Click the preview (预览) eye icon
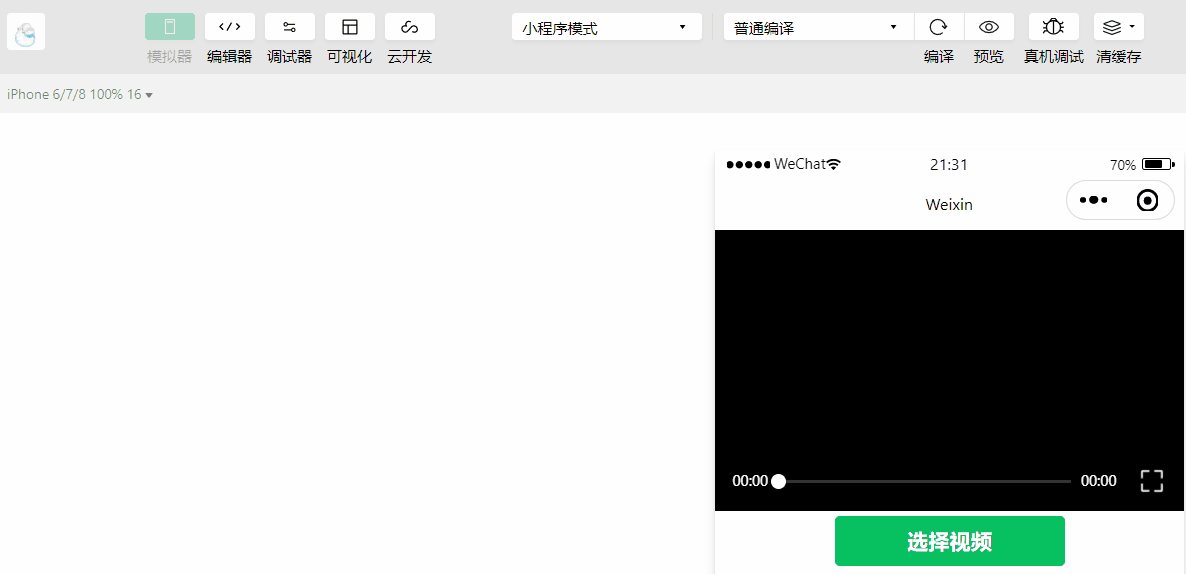1186x574 pixels. click(989, 26)
